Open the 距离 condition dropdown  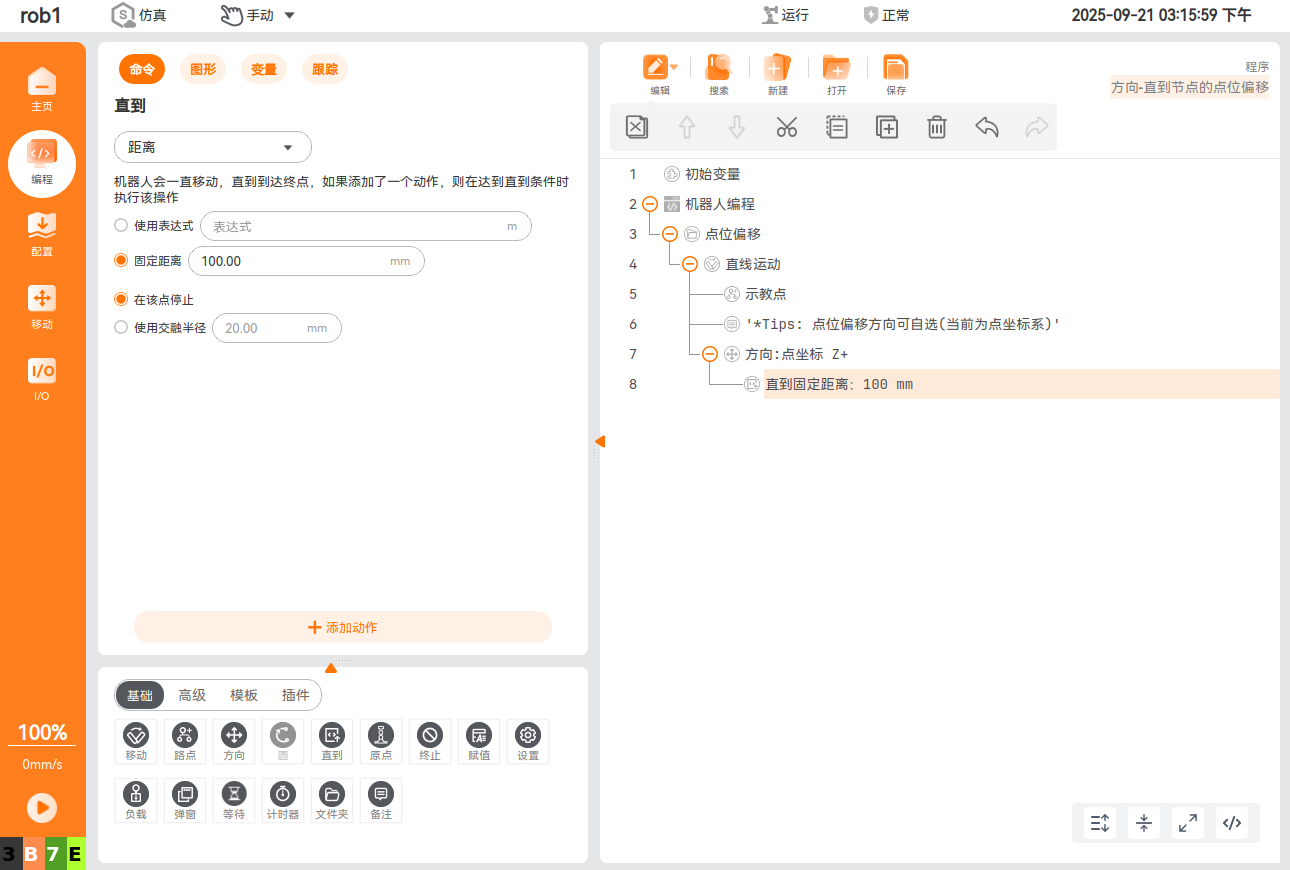[x=213, y=147]
